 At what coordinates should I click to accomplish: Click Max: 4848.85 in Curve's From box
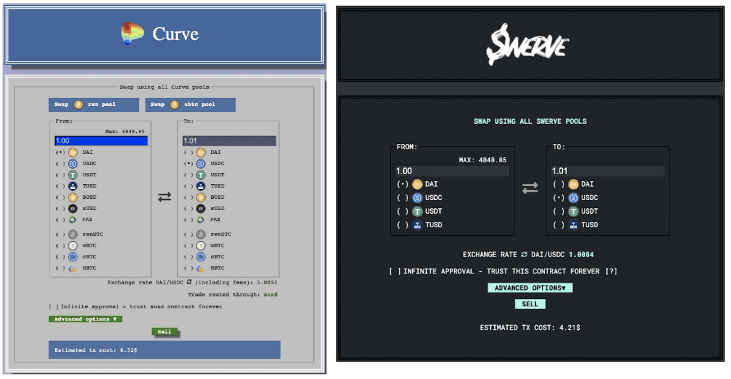point(124,132)
